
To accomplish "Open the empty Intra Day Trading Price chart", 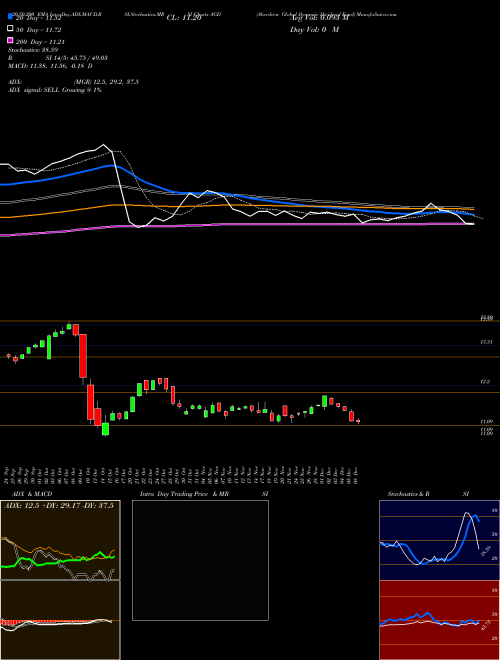I will 200,560.
